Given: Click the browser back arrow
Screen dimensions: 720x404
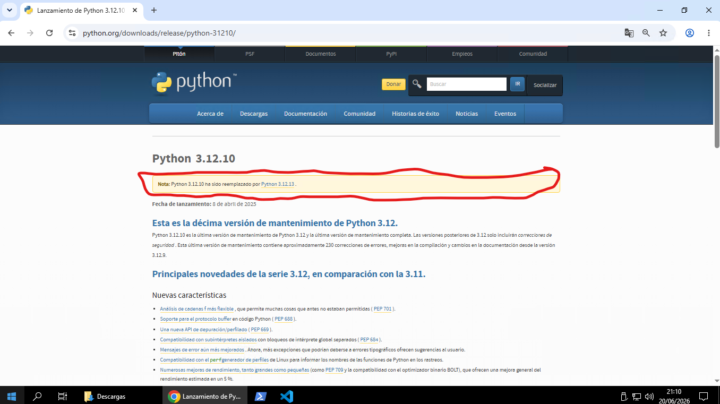Looking at the screenshot, I should pyautogui.click(x=11, y=33).
